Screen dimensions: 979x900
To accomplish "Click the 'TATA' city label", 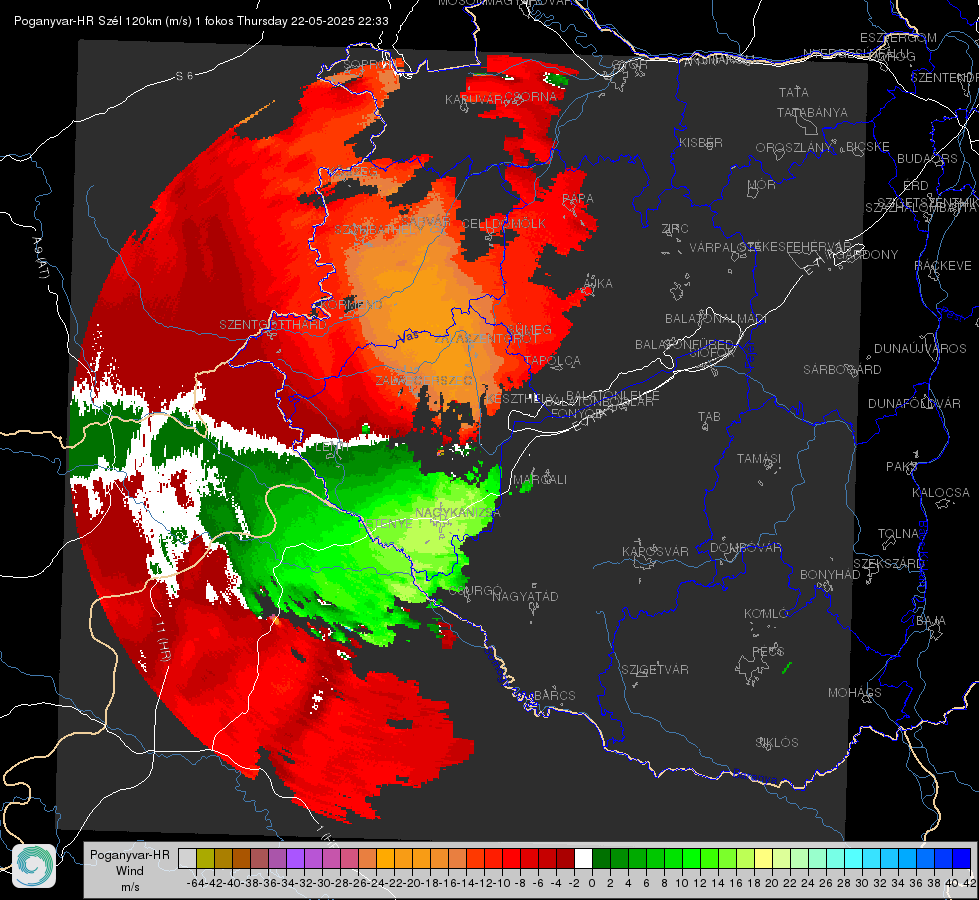I will [794, 92].
